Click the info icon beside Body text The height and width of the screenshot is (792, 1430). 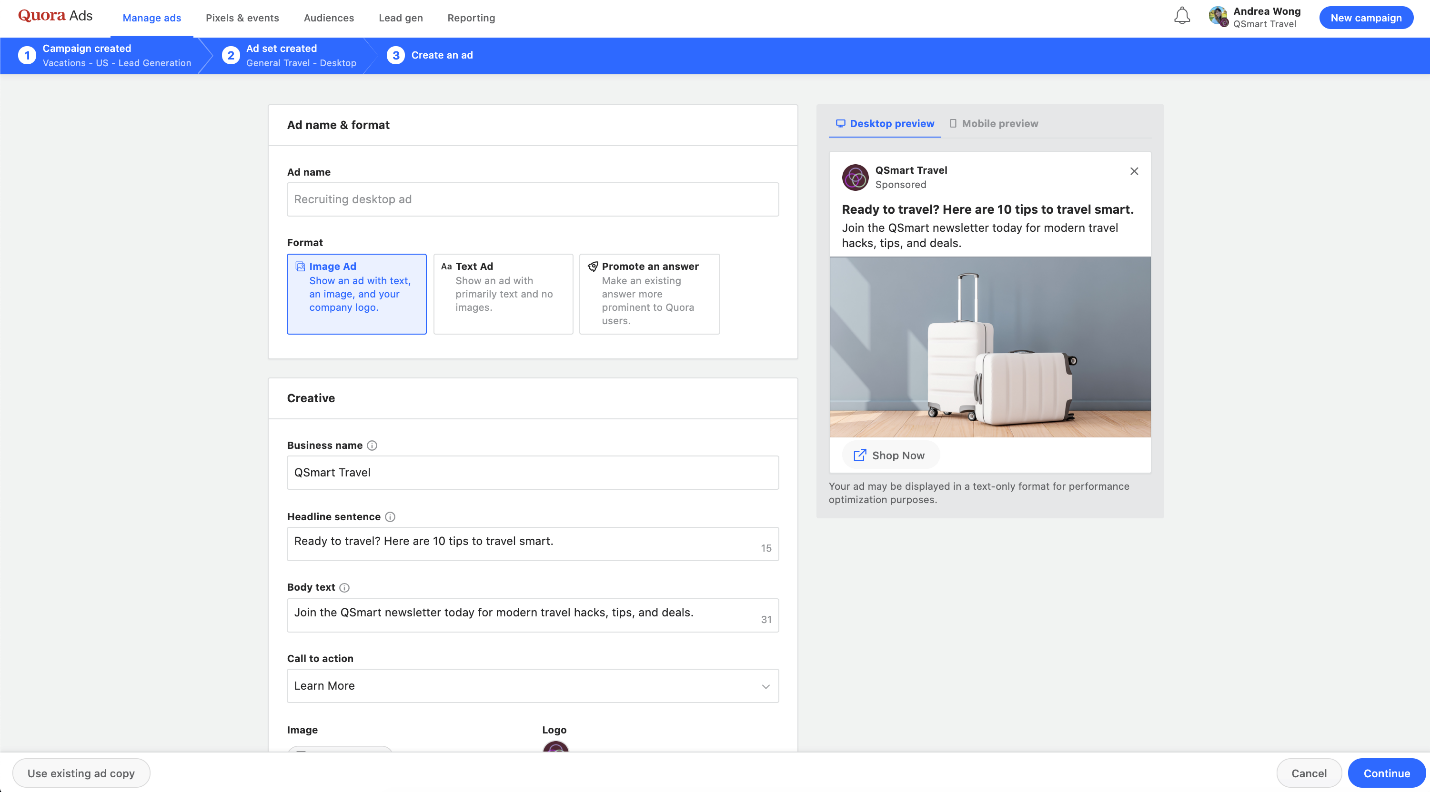(x=344, y=588)
